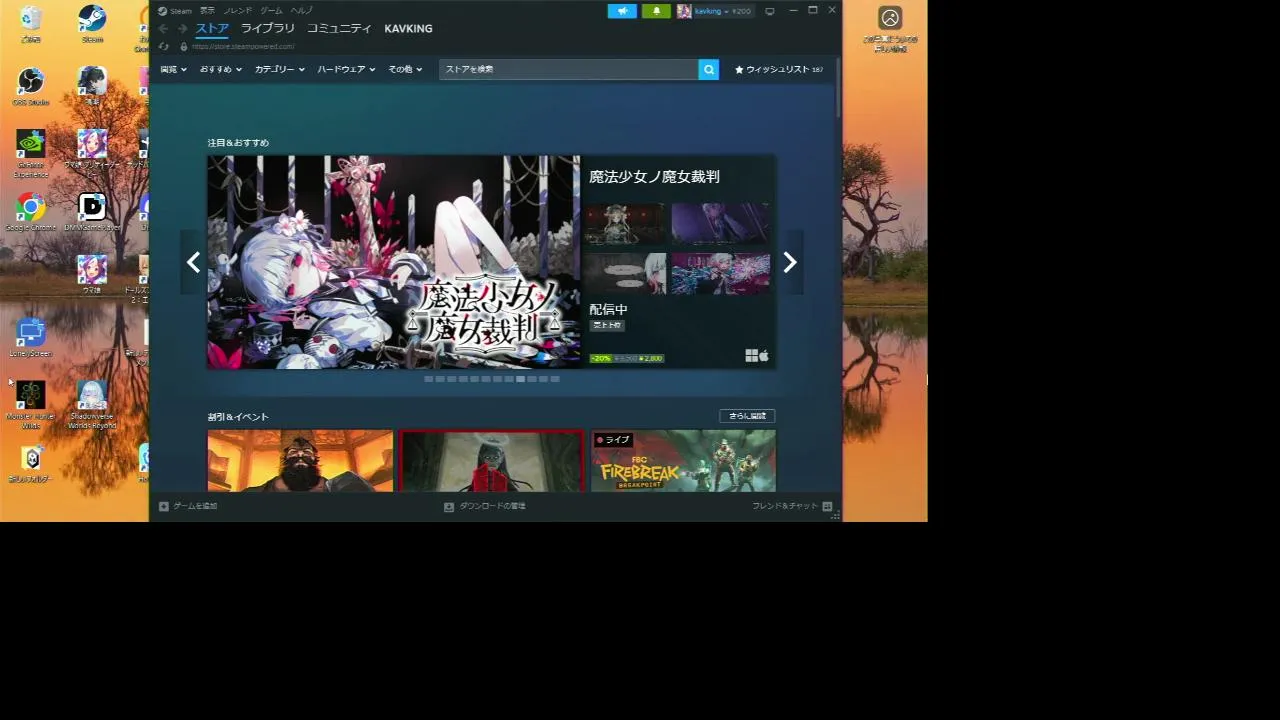Viewport: 1280px width, 720px height.
Task: Open the OBS Studio desktop icon
Action: pyautogui.click(x=31, y=86)
